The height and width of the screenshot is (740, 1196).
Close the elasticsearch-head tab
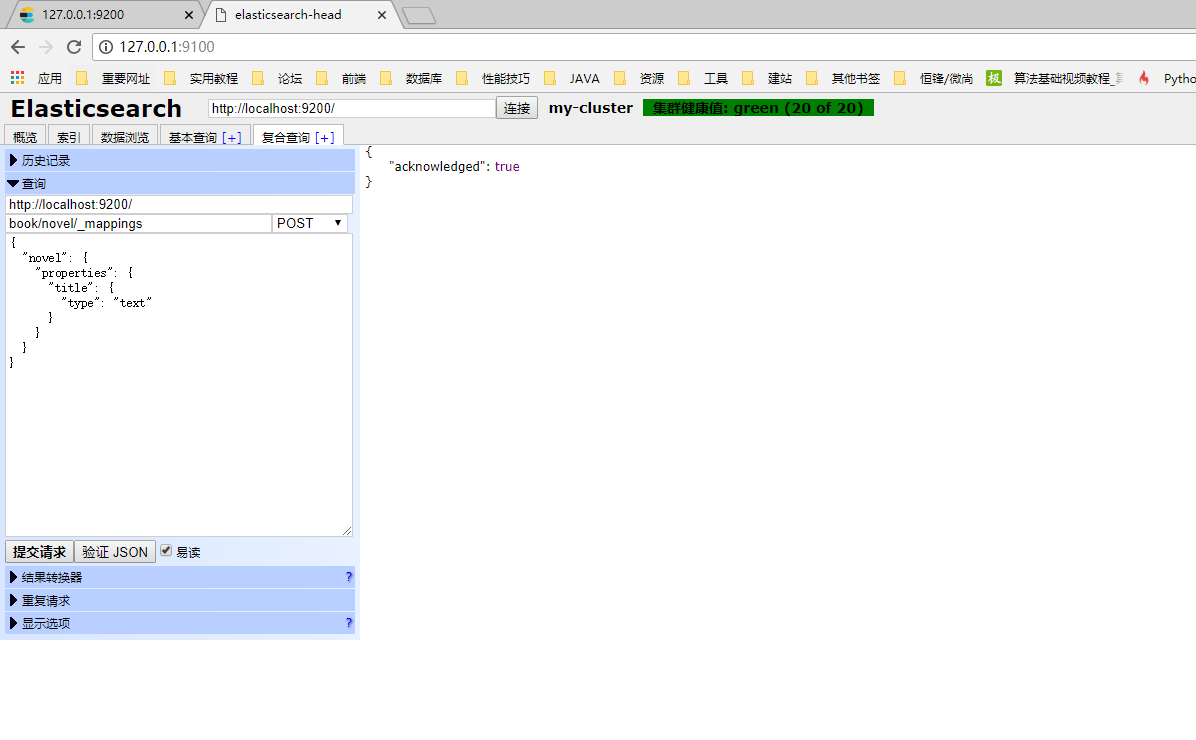381,14
